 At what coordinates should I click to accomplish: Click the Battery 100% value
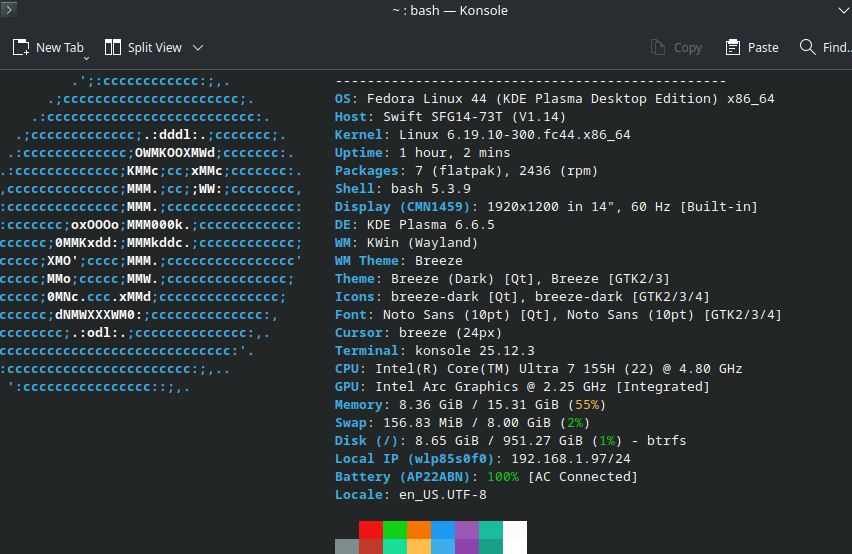tap(503, 476)
